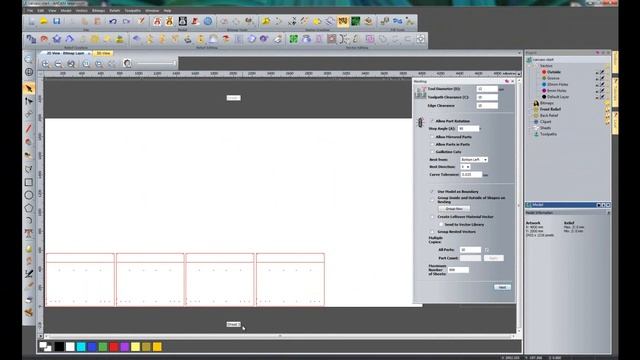Image resolution: width=640 pixels, height=360 pixels.
Task: Switch to the 2D View Bitmap Layer tab
Action: pos(65,53)
